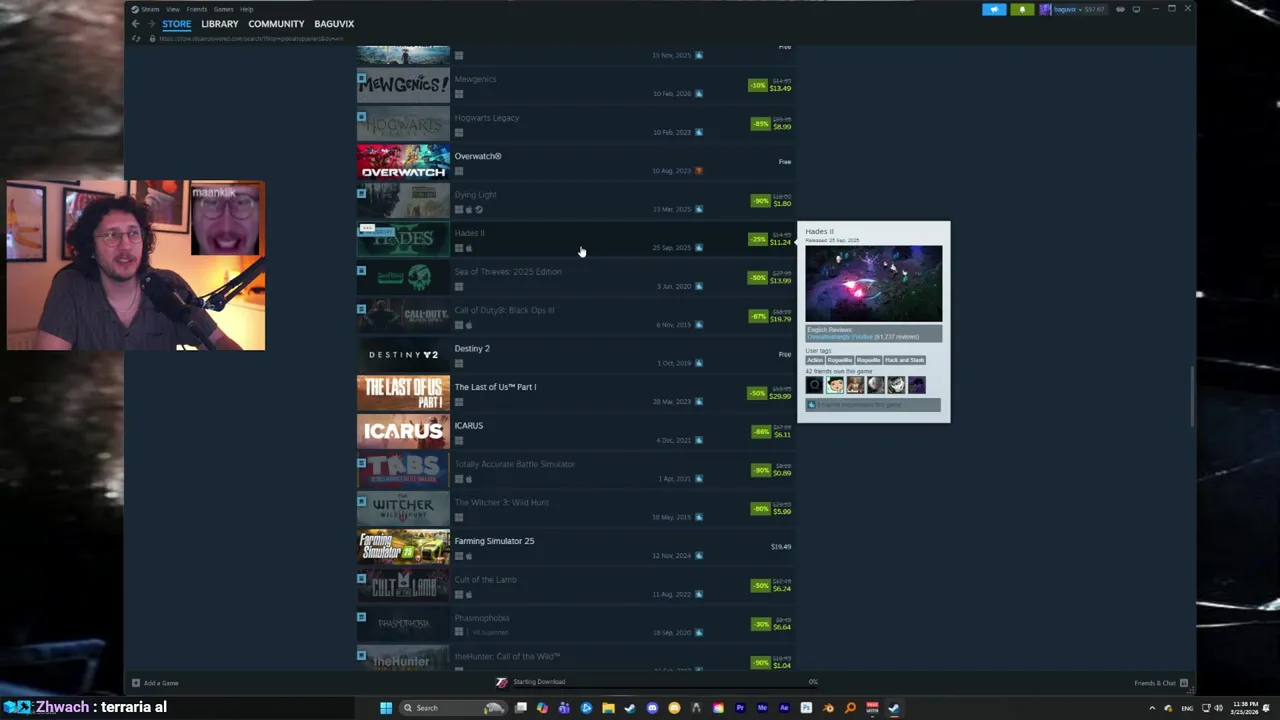Viewport: 1280px width, 720px height.
Task: Open the green notifications bell button
Action: 1022,9
